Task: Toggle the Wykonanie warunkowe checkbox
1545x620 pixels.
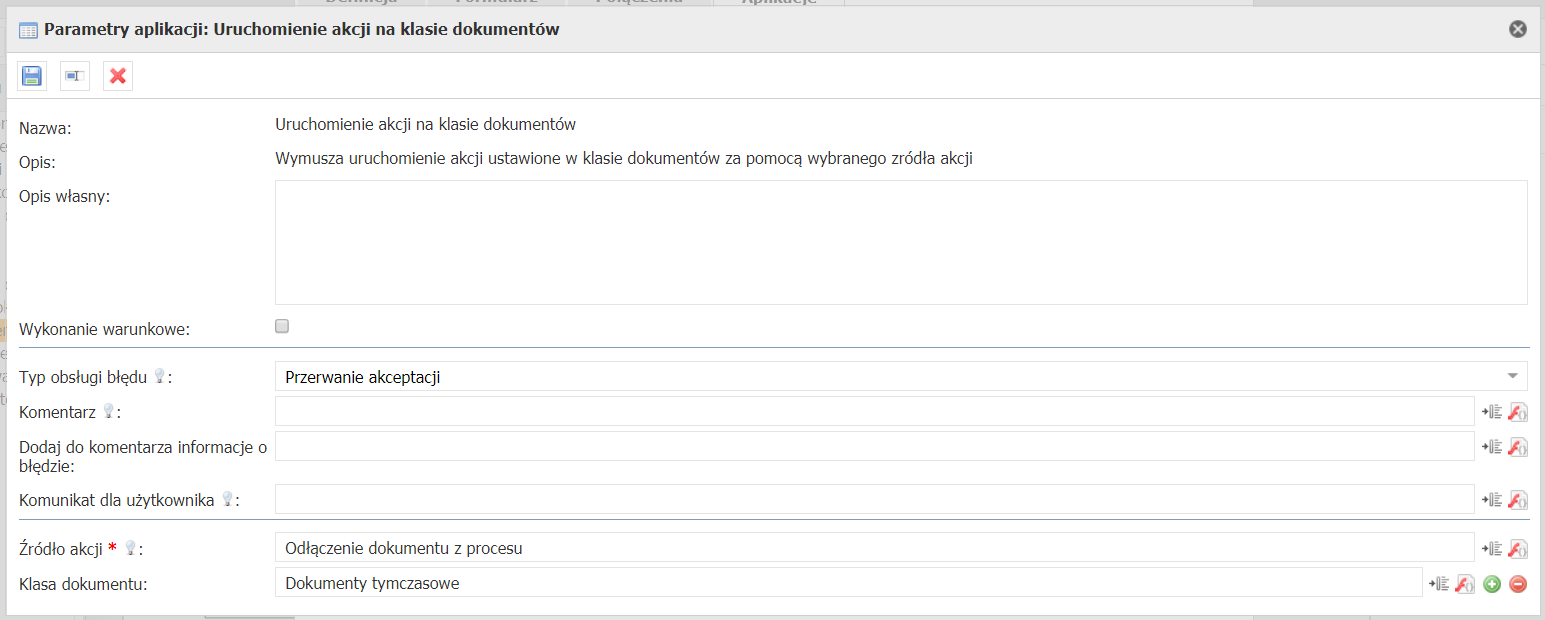Action: point(282,326)
